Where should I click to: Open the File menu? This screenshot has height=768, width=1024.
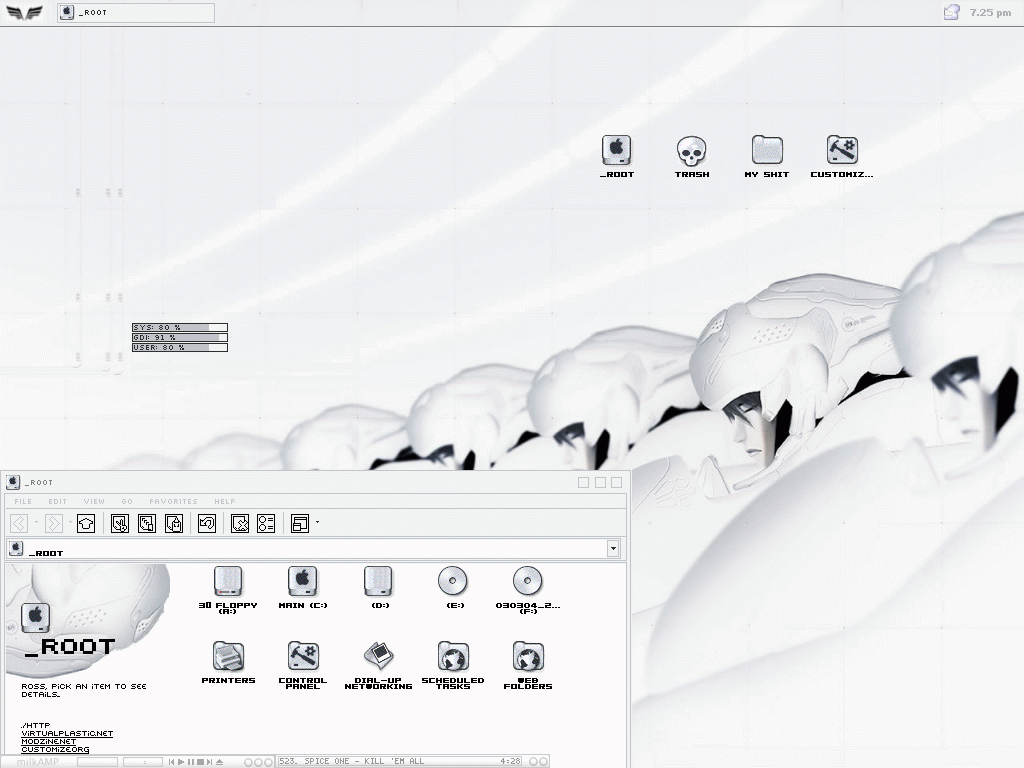coord(23,502)
